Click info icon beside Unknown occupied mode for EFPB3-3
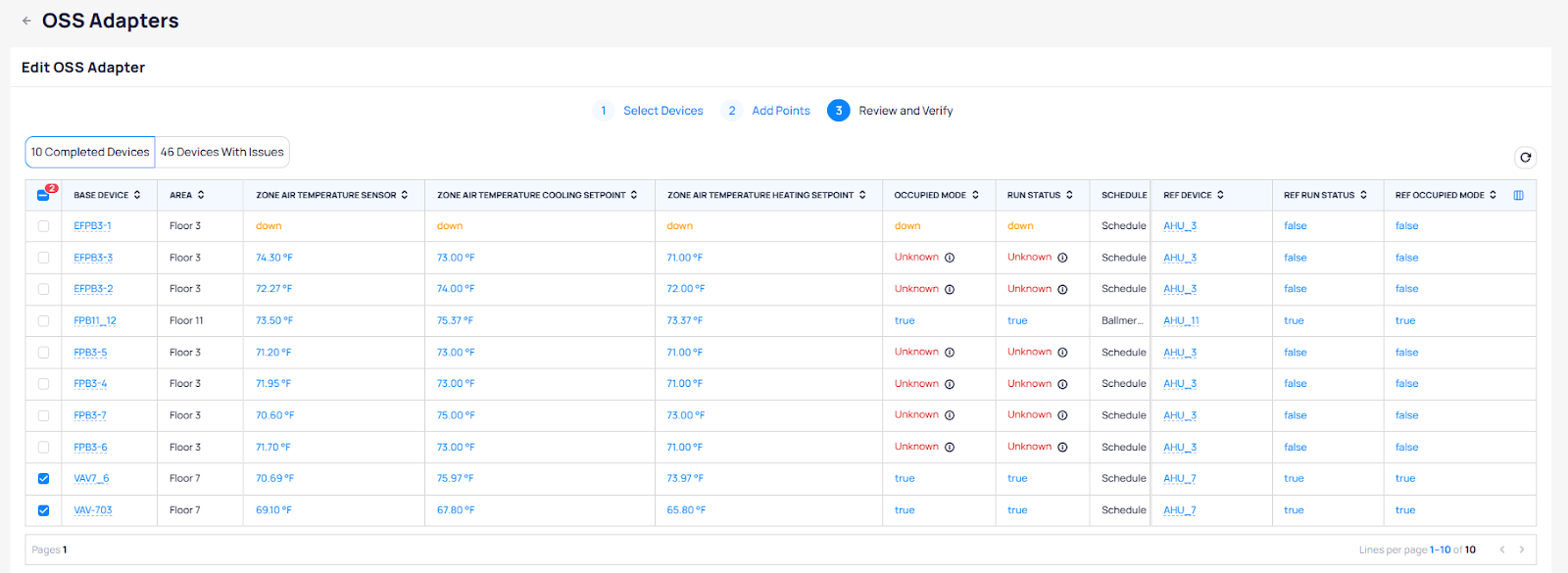Image resolution: width=1568 pixels, height=573 pixels. 950,258
